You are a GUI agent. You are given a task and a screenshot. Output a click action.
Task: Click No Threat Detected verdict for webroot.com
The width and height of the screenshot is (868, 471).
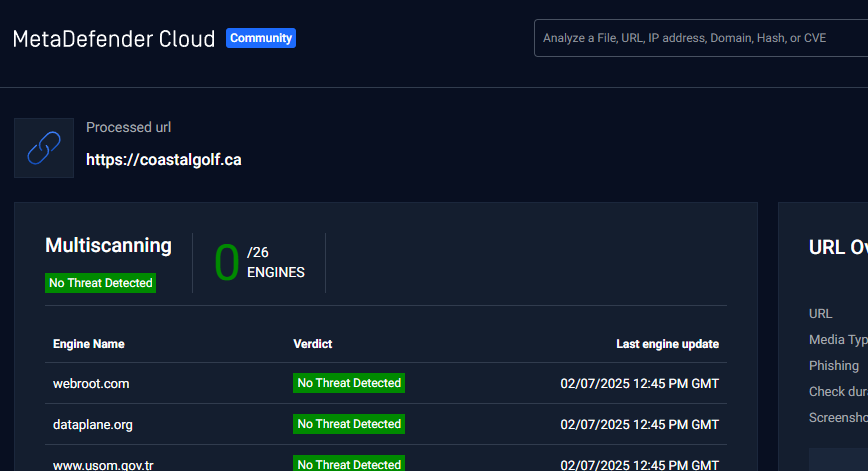click(x=349, y=383)
